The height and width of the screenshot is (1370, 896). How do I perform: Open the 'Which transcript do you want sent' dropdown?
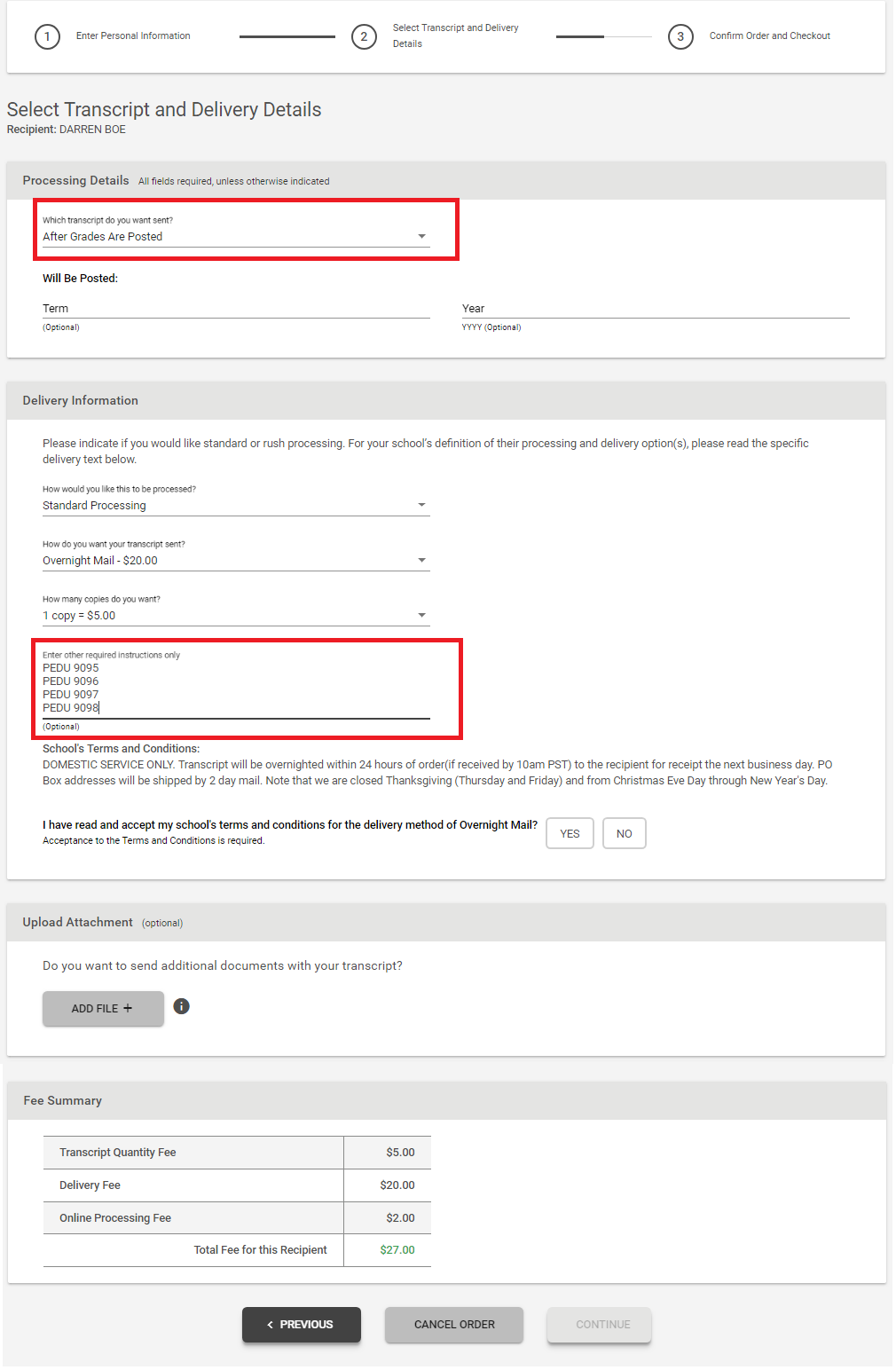coord(236,236)
